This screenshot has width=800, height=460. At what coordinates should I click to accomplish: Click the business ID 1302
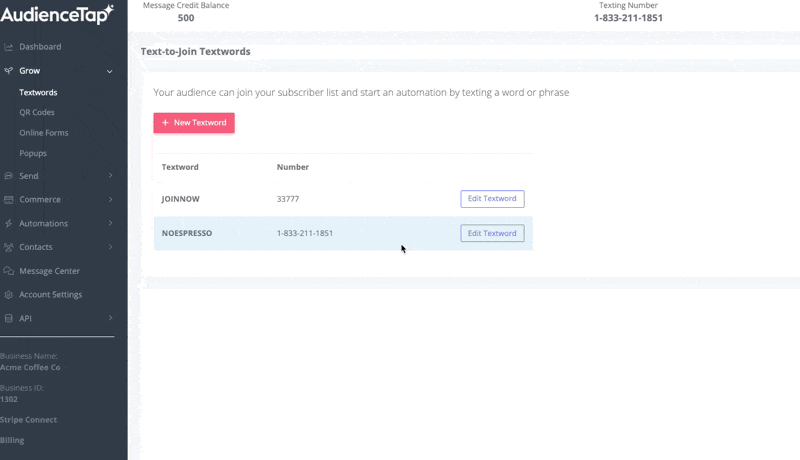point(9,399)
